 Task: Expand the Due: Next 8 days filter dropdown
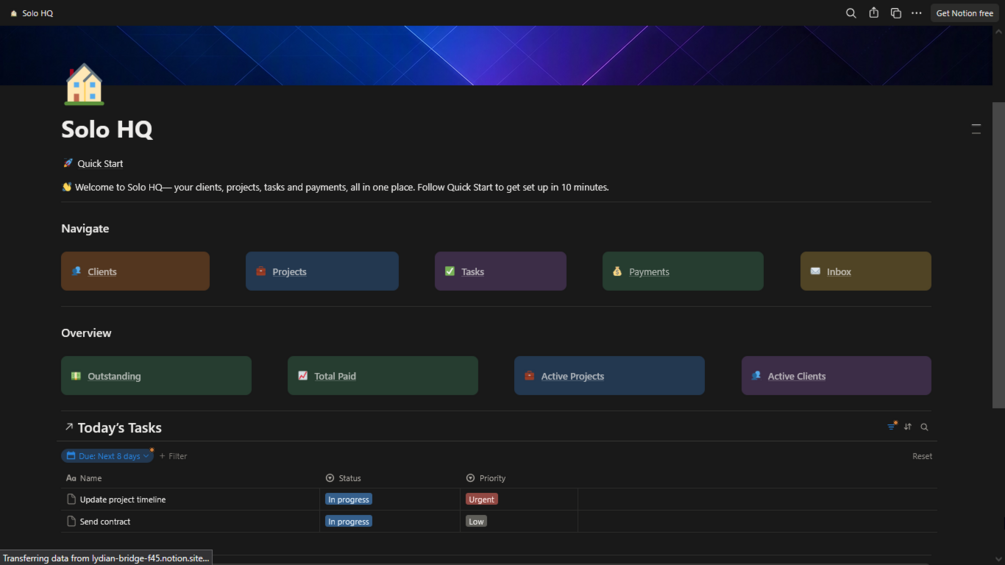108,455
